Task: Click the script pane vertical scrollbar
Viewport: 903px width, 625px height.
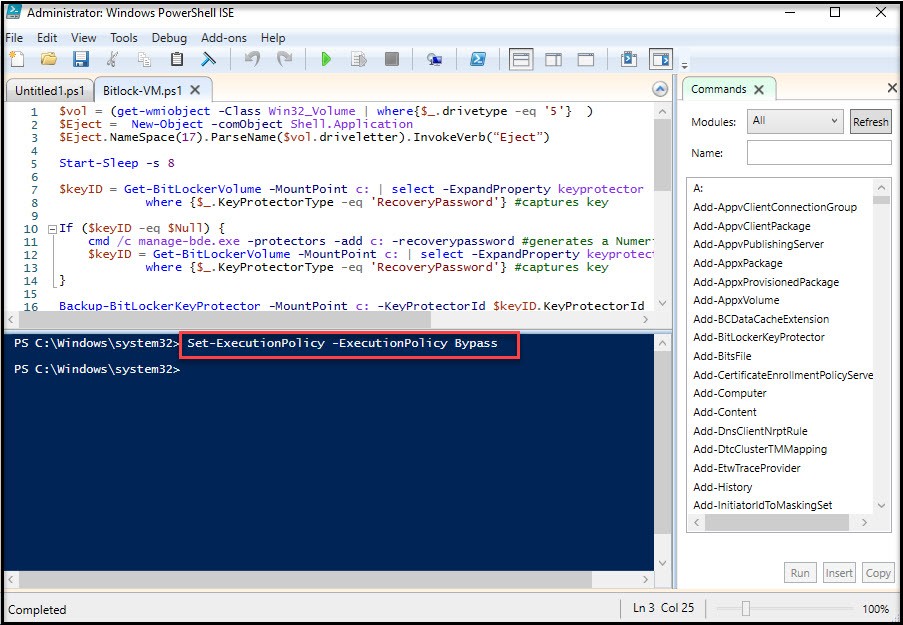Action: tap(662, 156)
